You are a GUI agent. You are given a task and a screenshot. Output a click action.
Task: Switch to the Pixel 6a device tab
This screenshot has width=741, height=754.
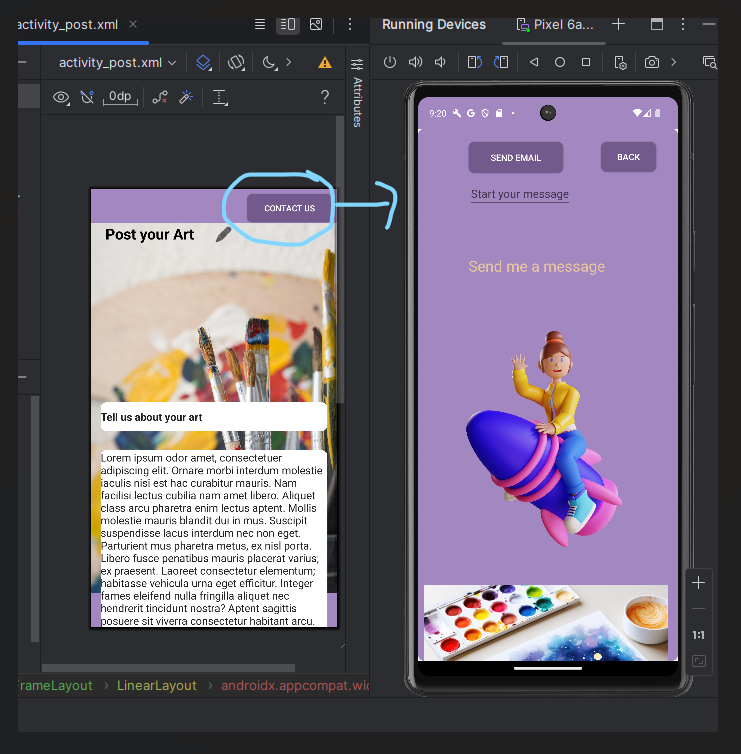[554, 25]
